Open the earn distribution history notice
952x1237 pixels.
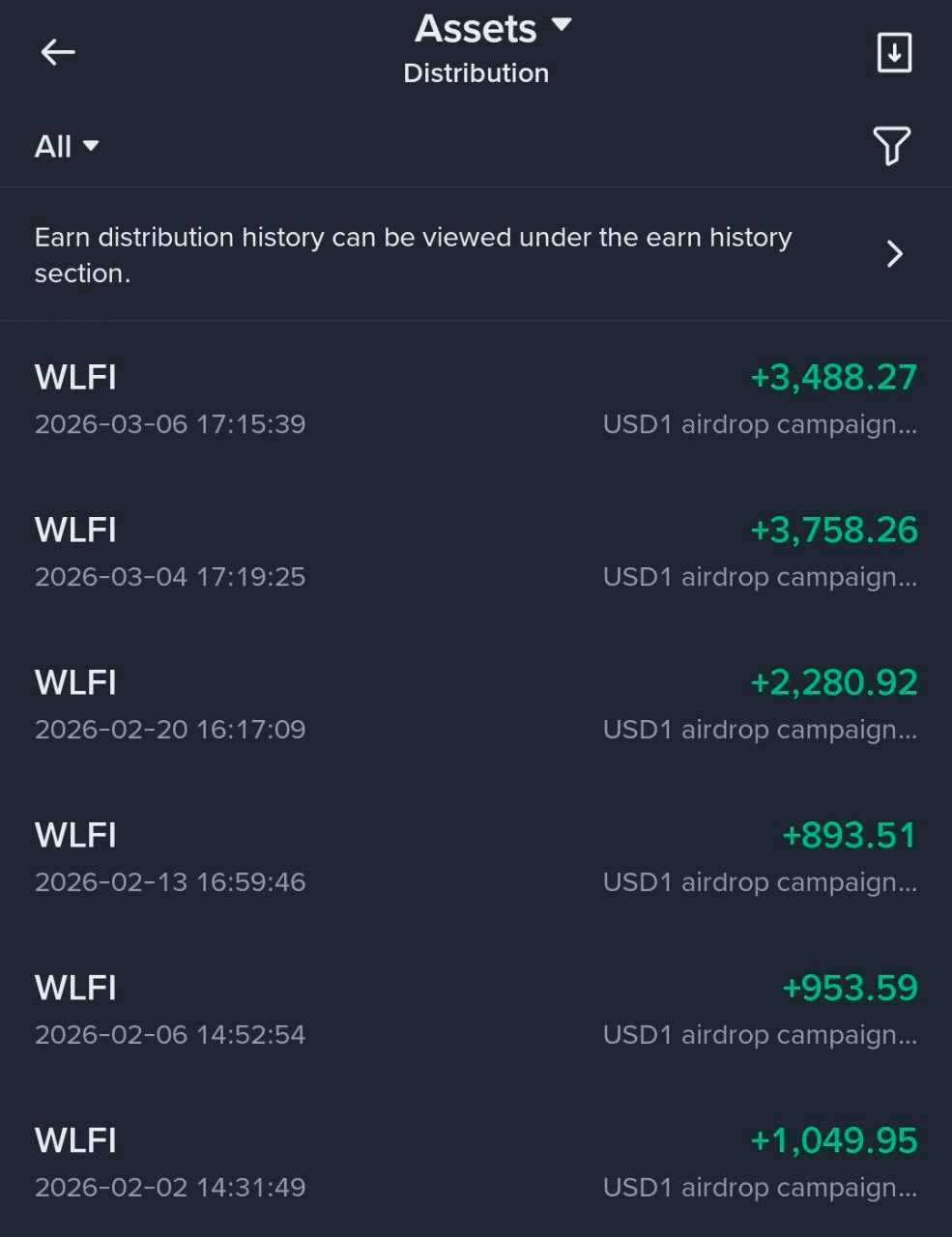[x=414, y=255]
